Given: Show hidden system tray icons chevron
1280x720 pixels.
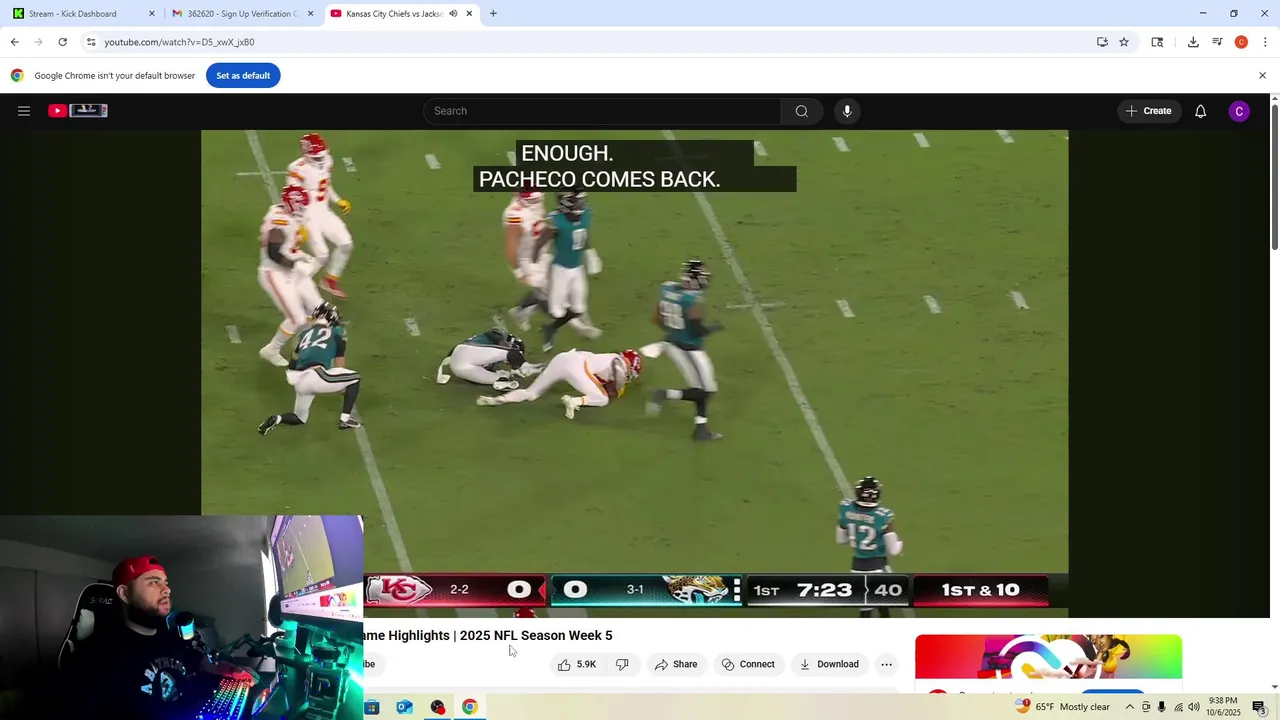Looking at the screenshot, I should coord(1130,707).
